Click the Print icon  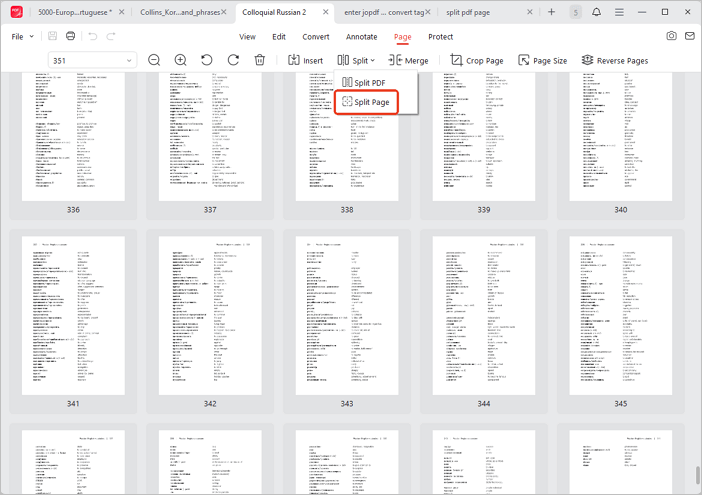pyautogui.click(x=70, y=36)
